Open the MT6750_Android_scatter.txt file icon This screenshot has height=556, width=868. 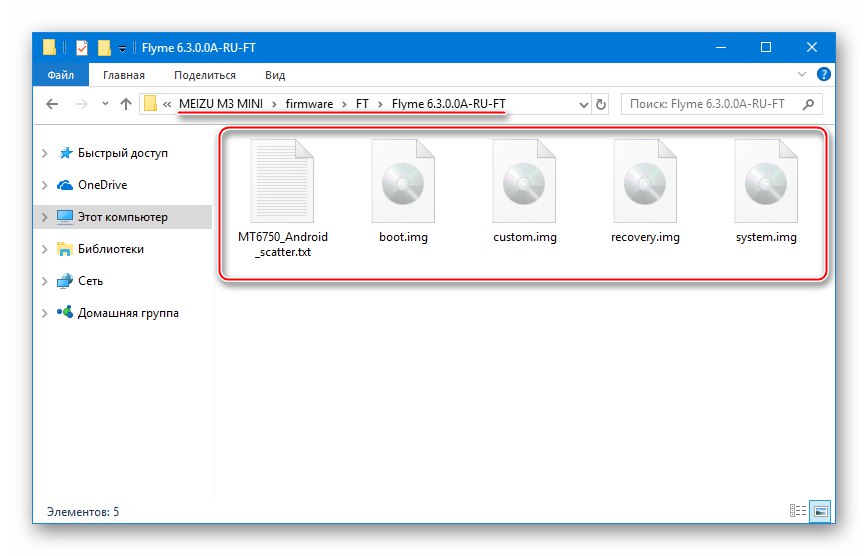coord(282,181)
